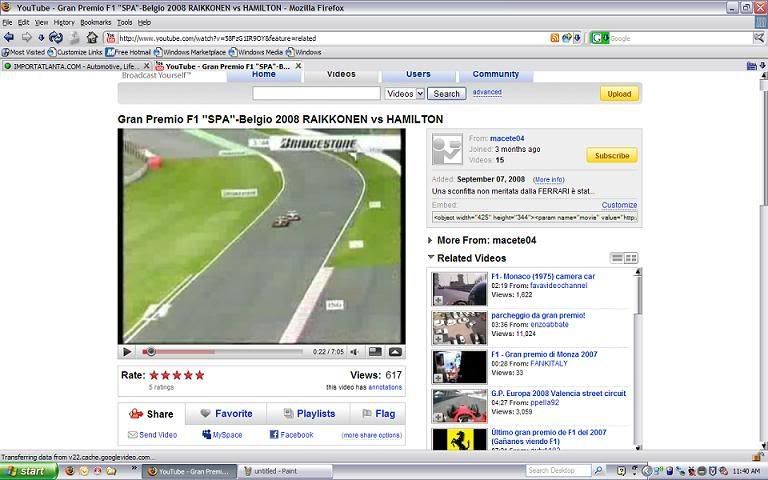Go to Firefox home icon

pos(91,38)
